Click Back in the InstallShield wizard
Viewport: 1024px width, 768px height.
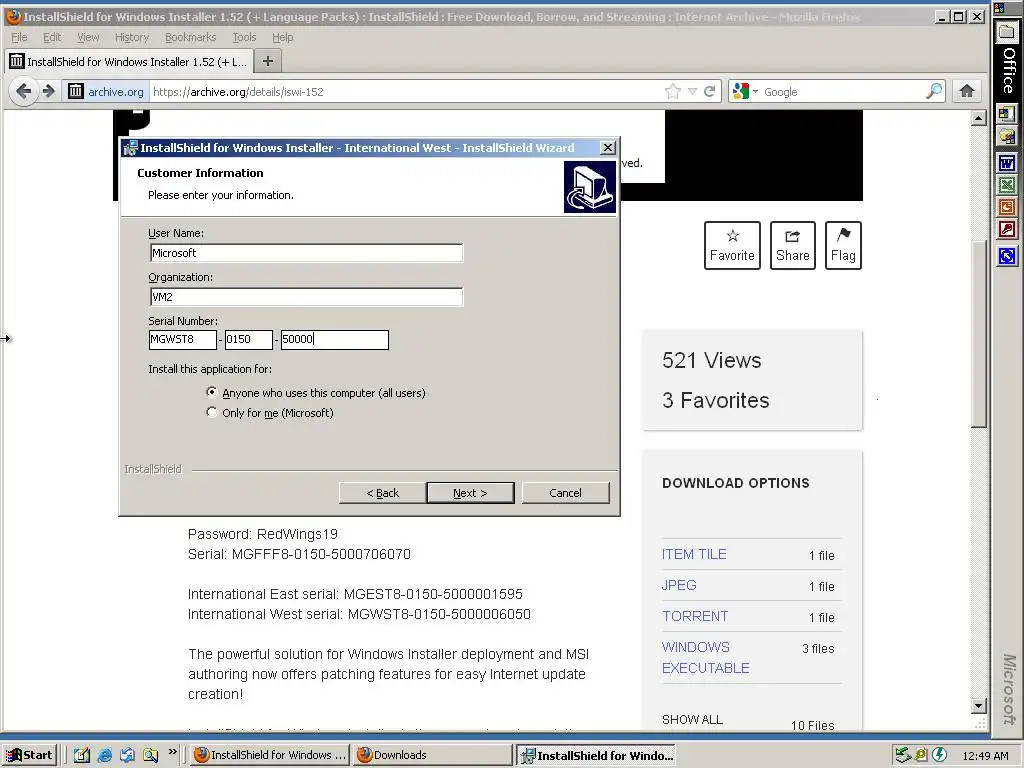coord(383,493)
